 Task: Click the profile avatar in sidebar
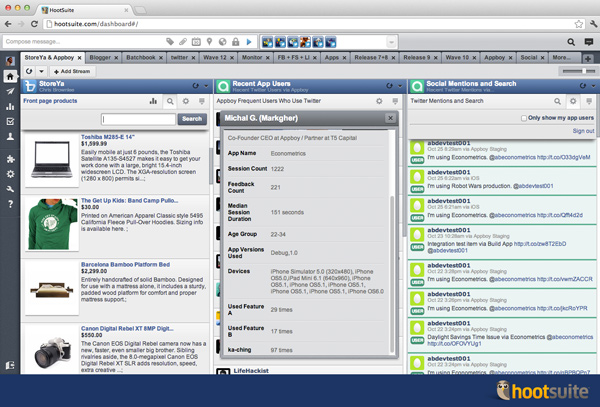pos(10,60)
